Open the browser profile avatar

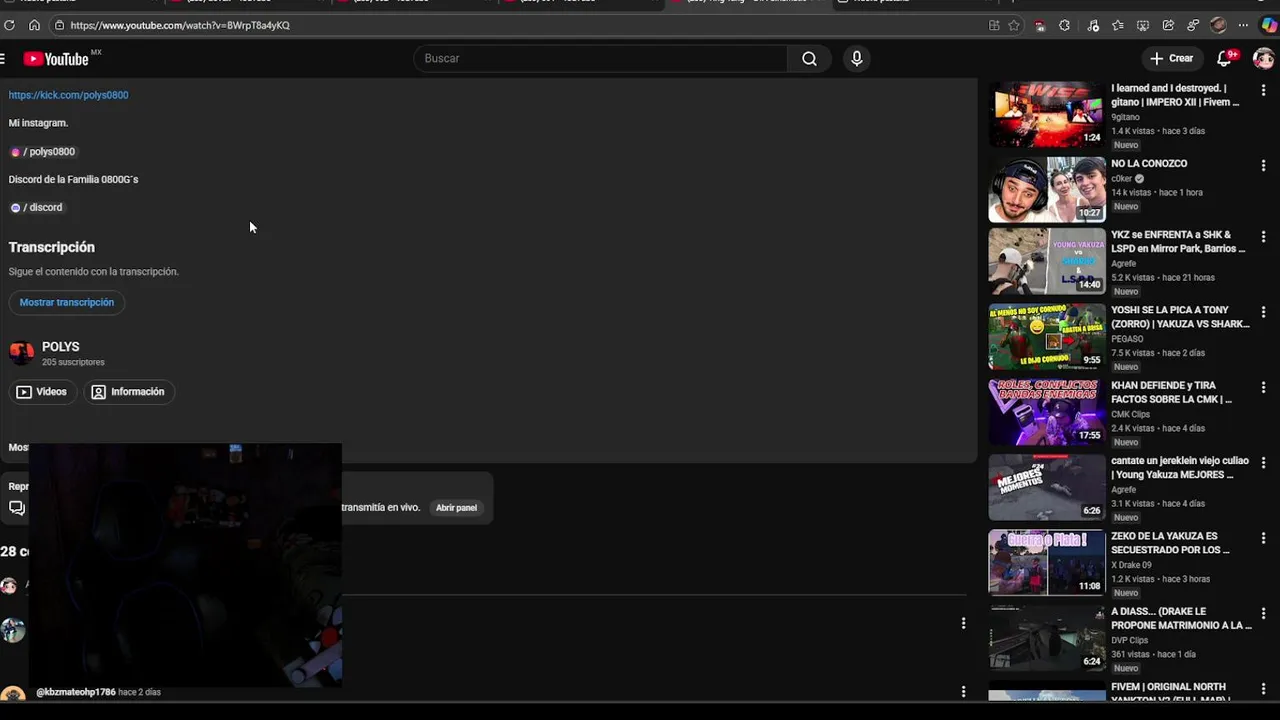click(x=1218, y=25)
